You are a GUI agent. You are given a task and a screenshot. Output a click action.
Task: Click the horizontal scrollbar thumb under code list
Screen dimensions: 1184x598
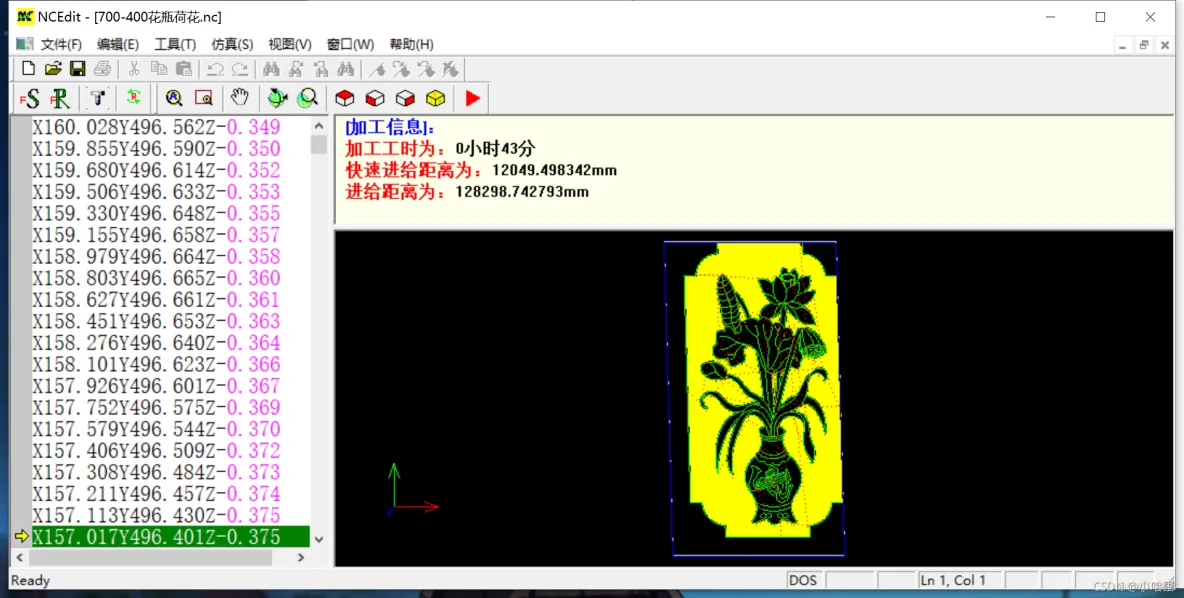click(x=150, y=557)
